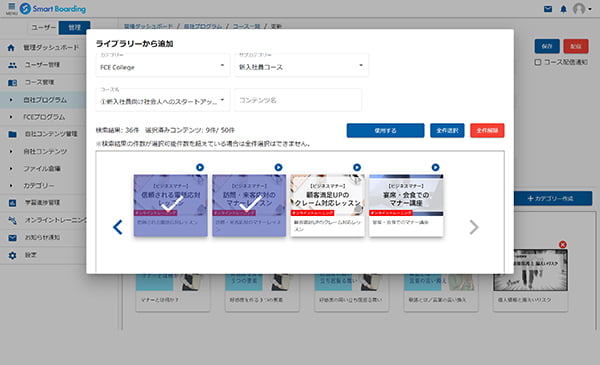Open the mail envelope icon in header
The width and height of the screenshot is (600, 365).
(x=548, y=8)
